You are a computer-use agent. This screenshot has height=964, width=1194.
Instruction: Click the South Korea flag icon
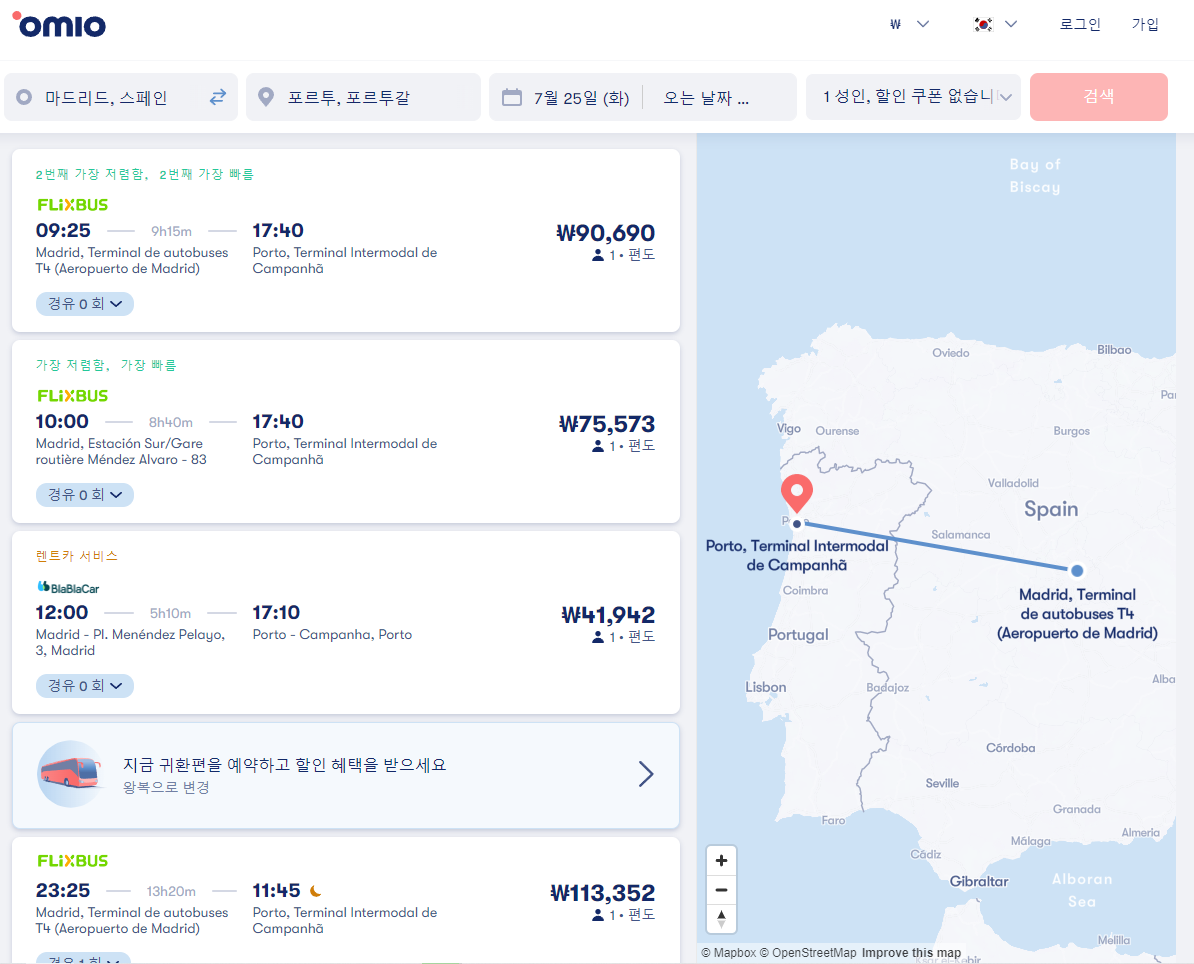click(x=983, y=24)
